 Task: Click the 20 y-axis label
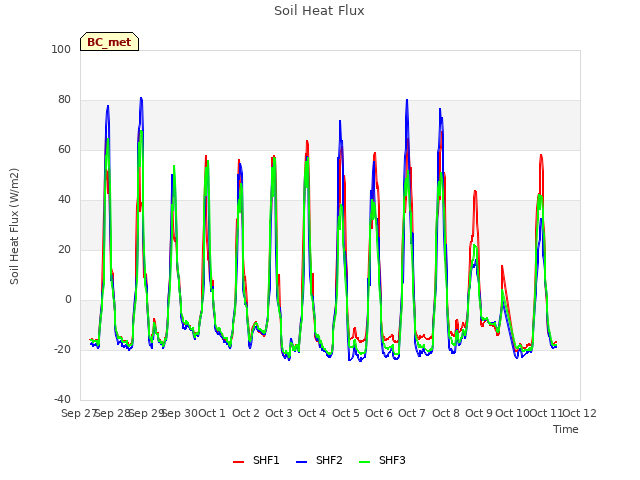64,249
